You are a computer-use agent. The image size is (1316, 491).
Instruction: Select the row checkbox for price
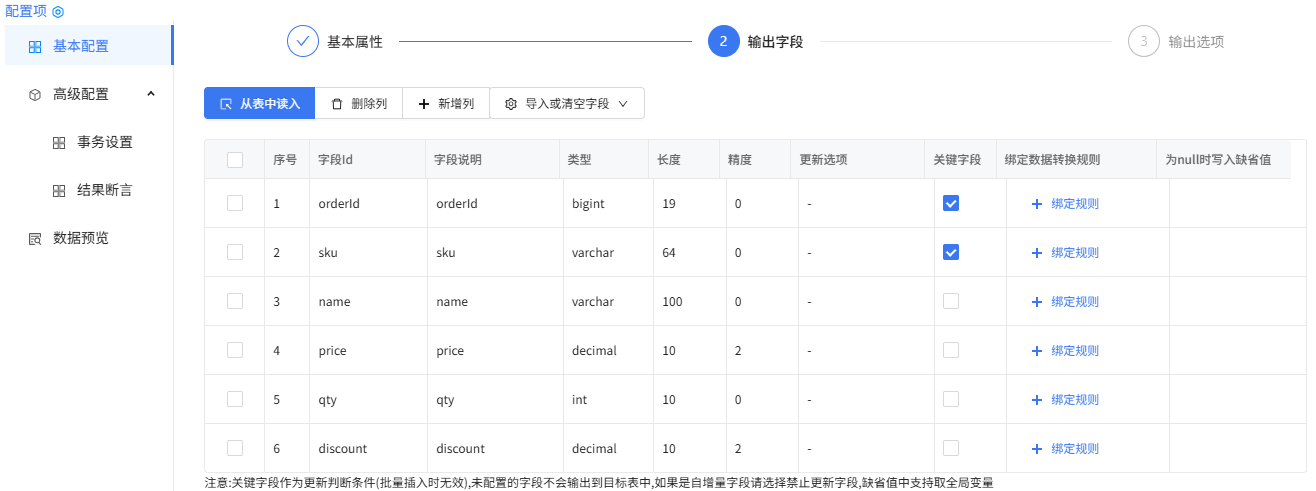click(235, 350)
